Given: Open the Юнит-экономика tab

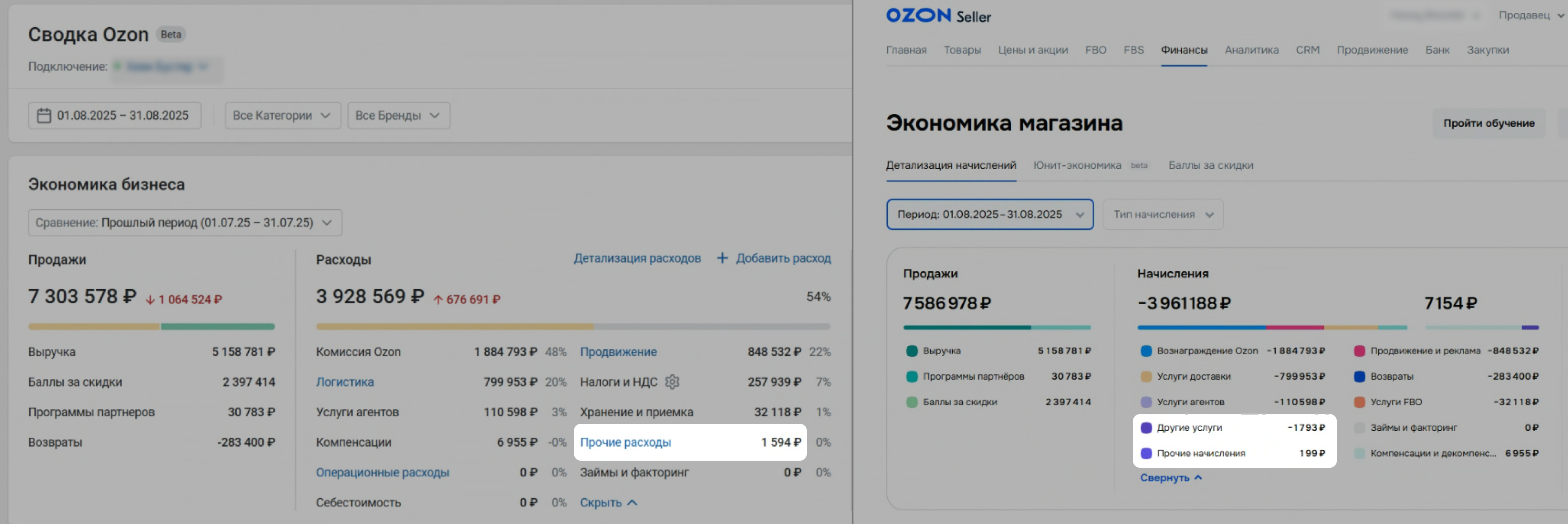Looking at the screenshot, I should (x=1077, y=166).
